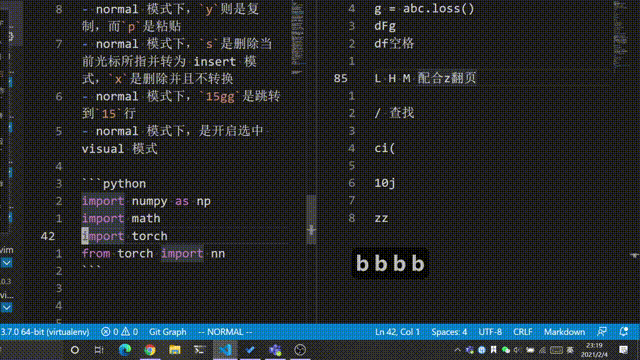
Task: Click 'ci(' line in right editor
Action: [384, 148]
